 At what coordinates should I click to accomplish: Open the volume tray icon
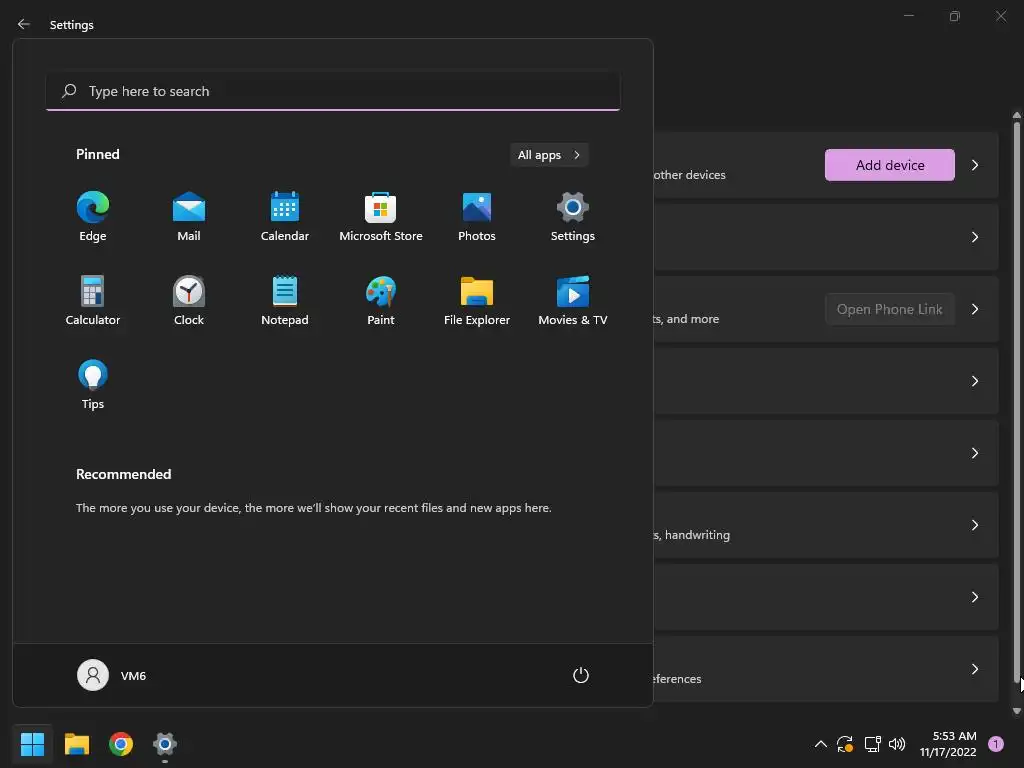pos(897,744)
